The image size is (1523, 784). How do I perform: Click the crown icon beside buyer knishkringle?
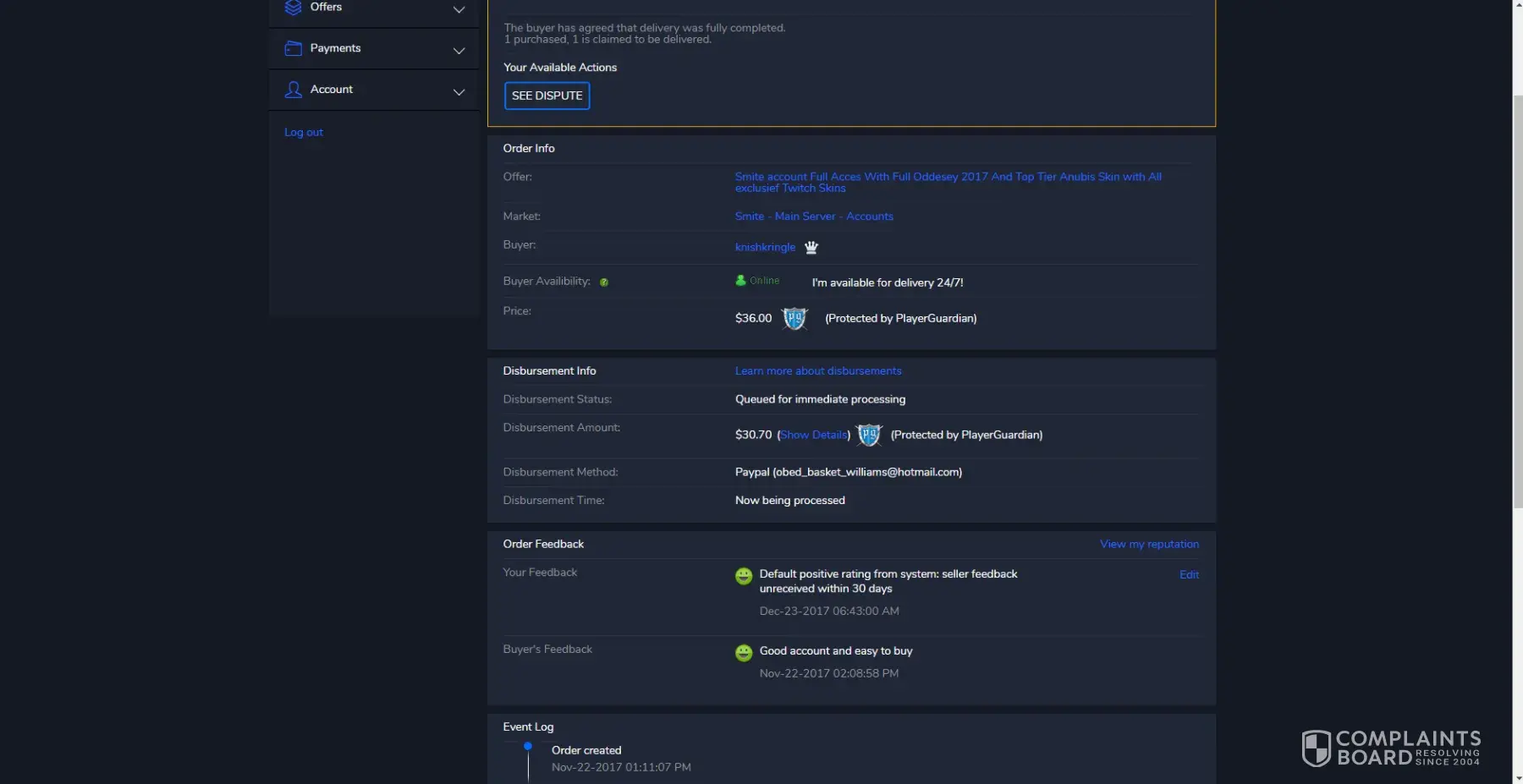pyautogui.click(x=811, y=247)
